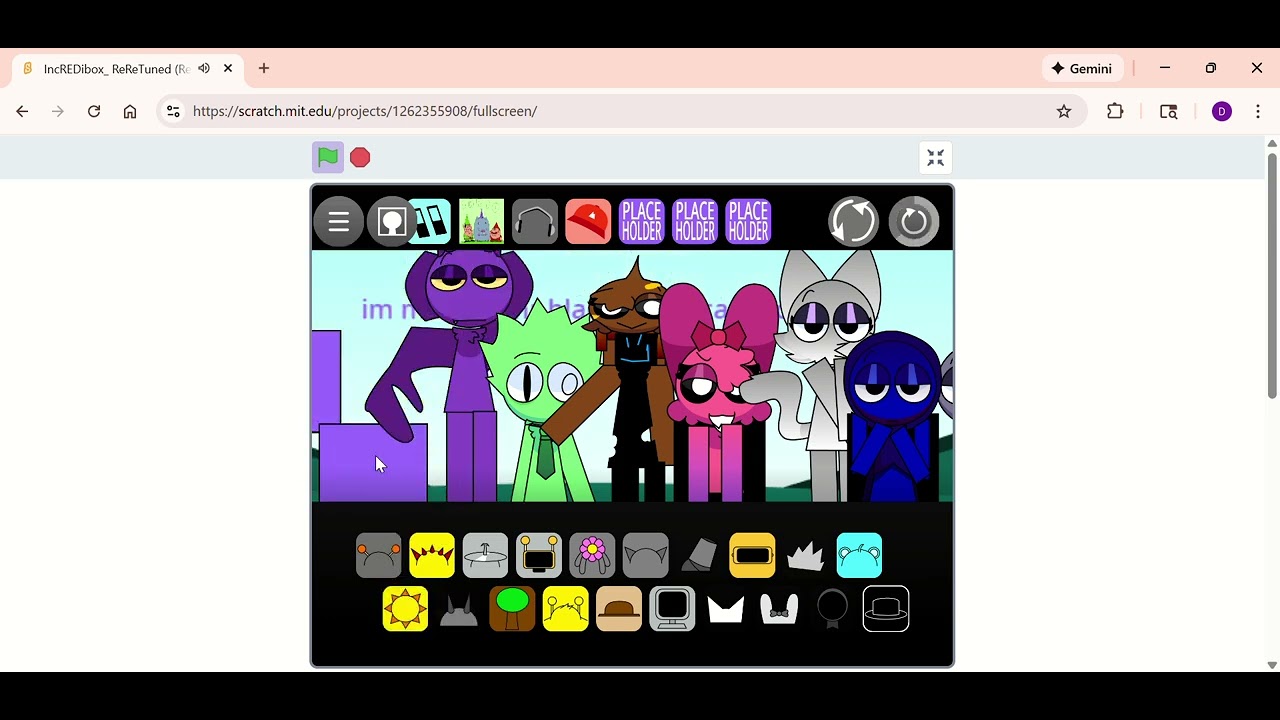The image size is (1280, 720).
Task: Click the scrollbar down arrow
Action: tap(1272, 665)
